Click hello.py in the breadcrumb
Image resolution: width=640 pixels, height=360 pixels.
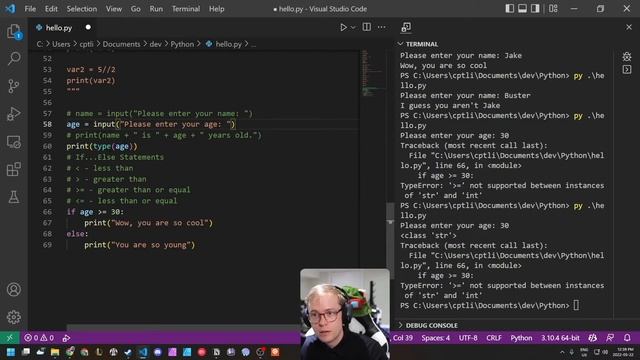229,44
